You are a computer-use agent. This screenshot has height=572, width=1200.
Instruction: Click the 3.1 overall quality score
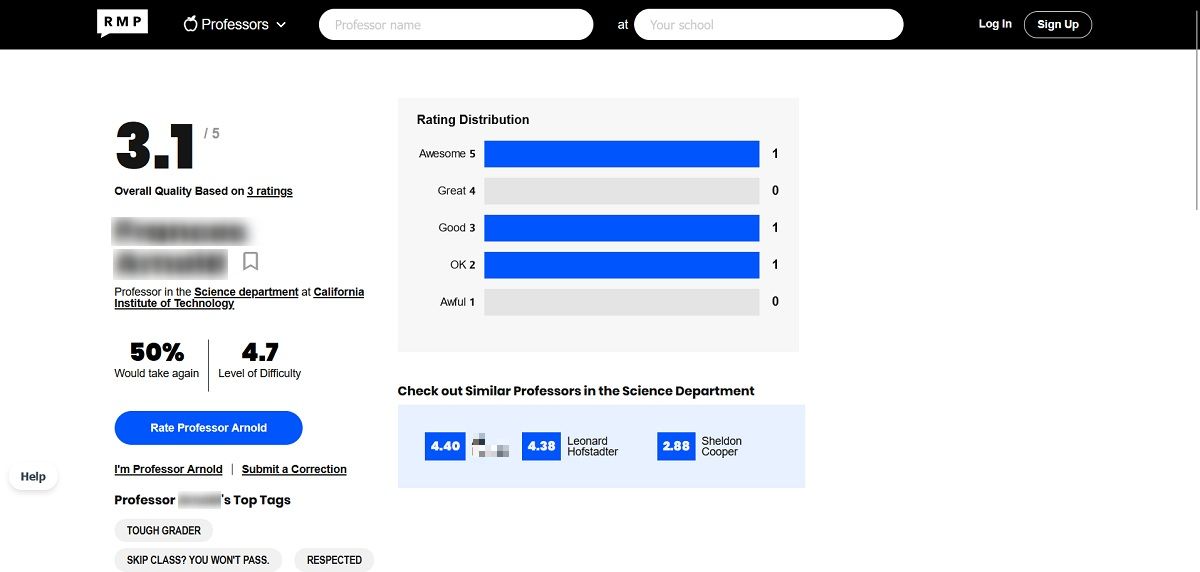tap(156, 147)
